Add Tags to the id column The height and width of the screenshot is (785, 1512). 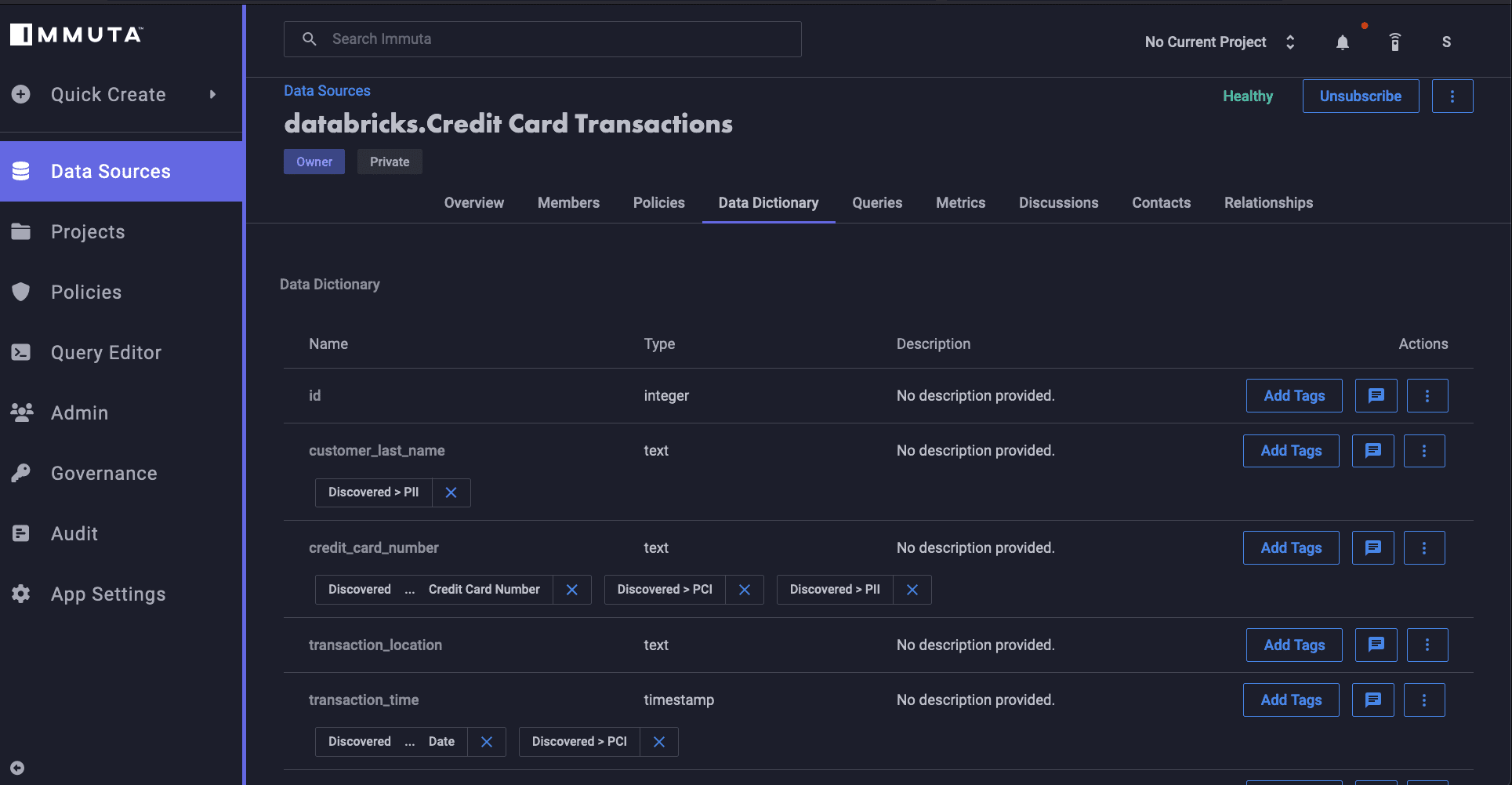pos(1294,396)
